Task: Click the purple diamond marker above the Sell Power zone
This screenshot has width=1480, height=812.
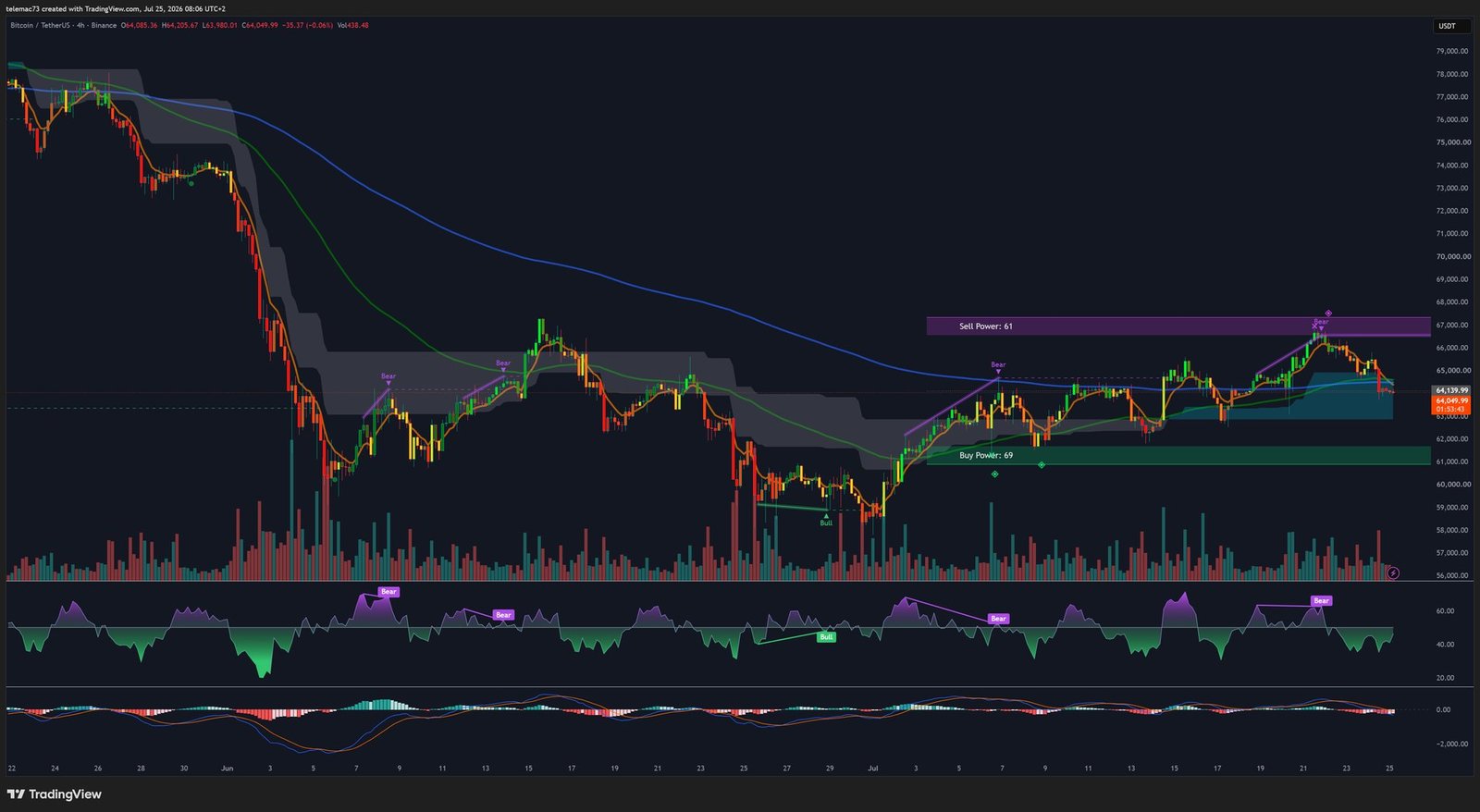Action: point(1328,314)
